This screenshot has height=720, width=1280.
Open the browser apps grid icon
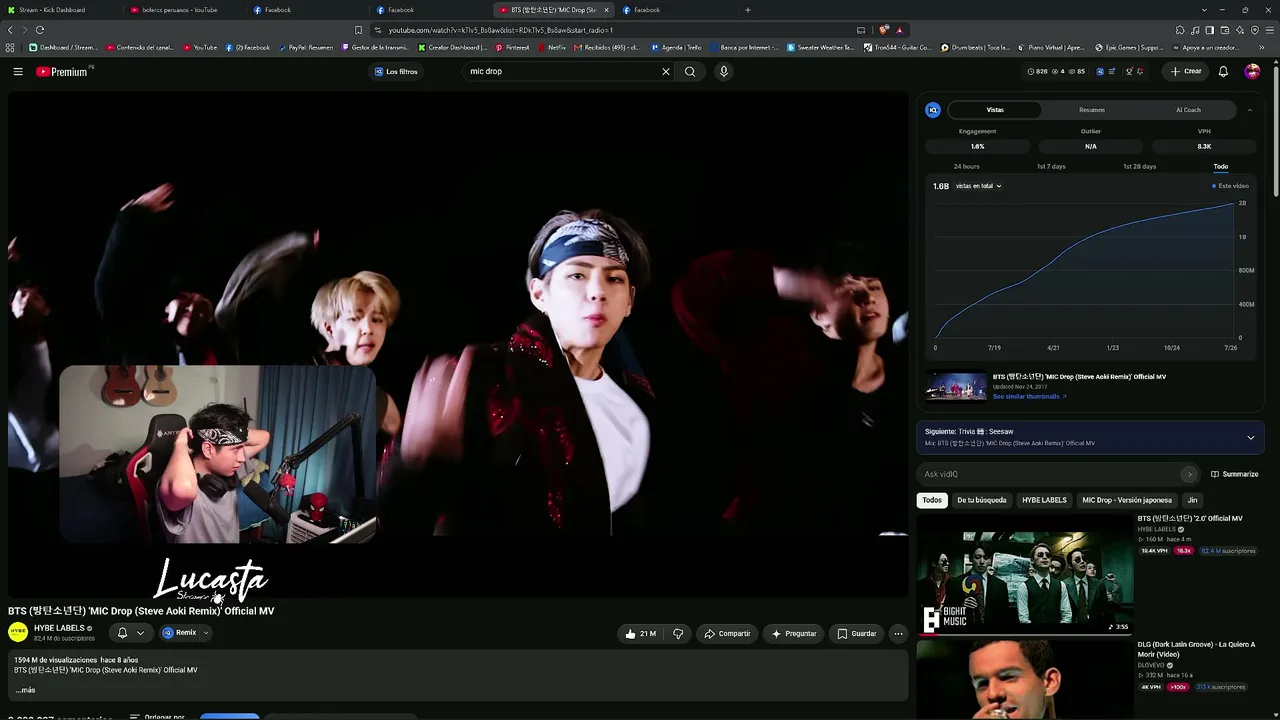pyautogui.click(x=10, y=47)
